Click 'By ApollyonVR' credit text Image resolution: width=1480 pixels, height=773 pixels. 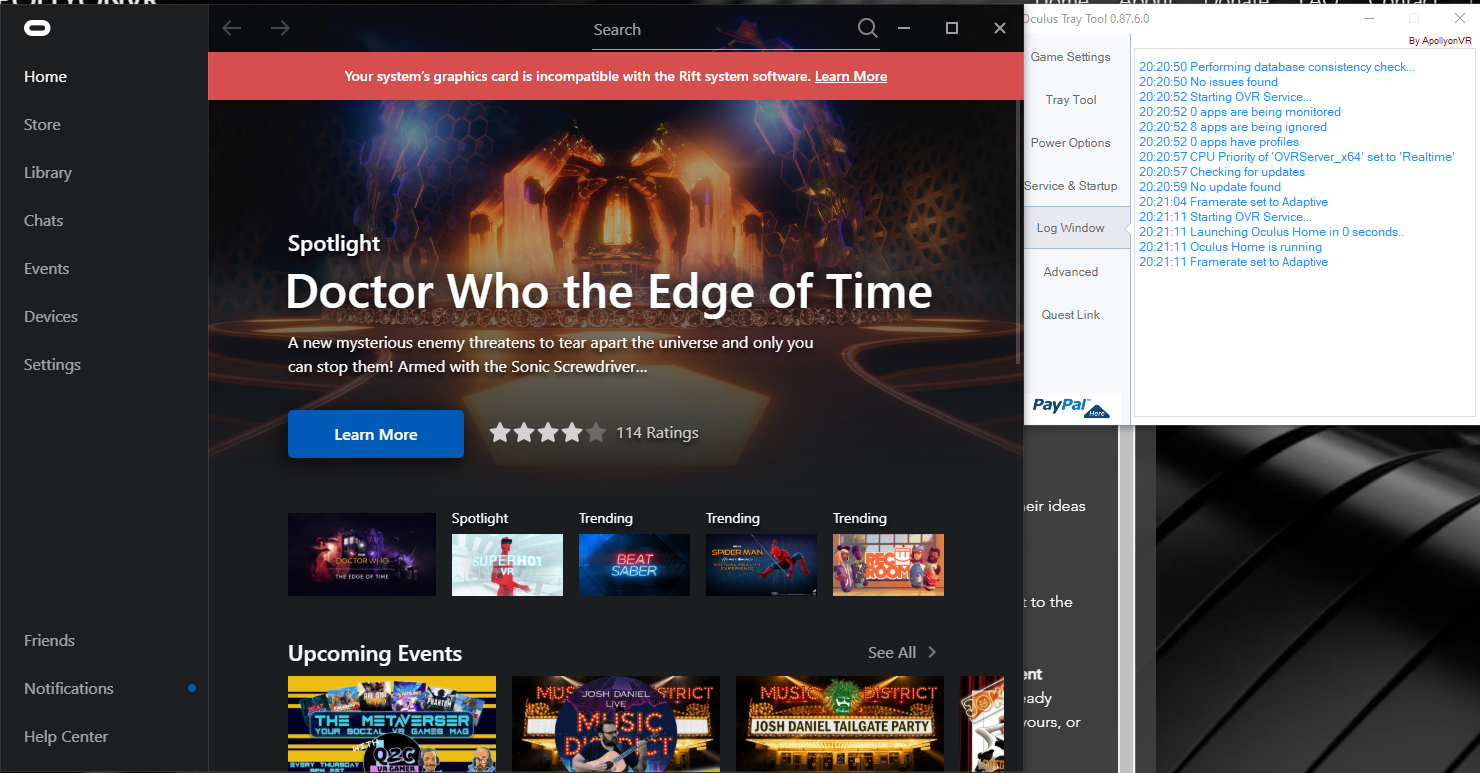pos(1440,41)
